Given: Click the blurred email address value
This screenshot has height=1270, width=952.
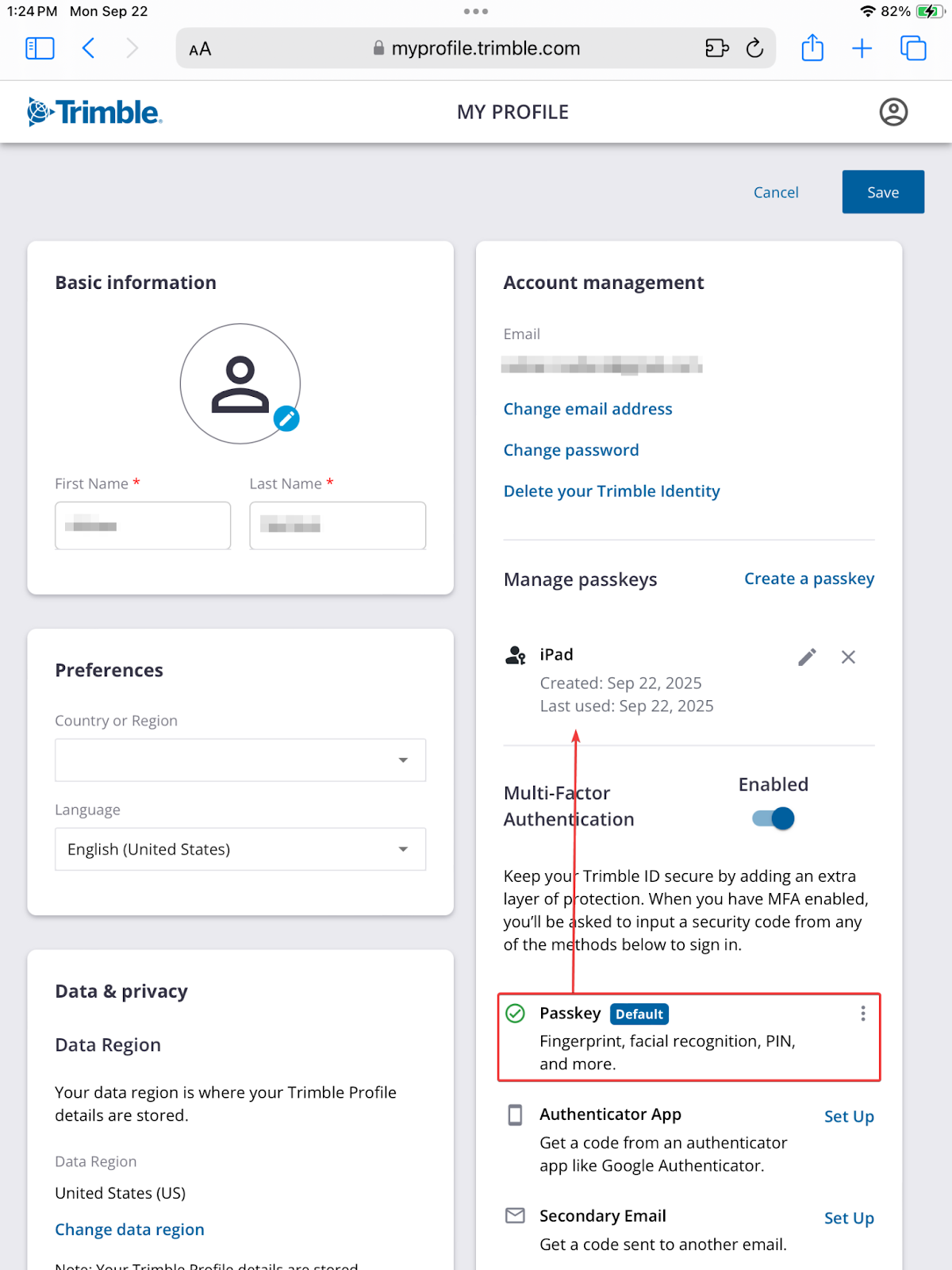Looking at the screenshot, I should coord(602,365).
